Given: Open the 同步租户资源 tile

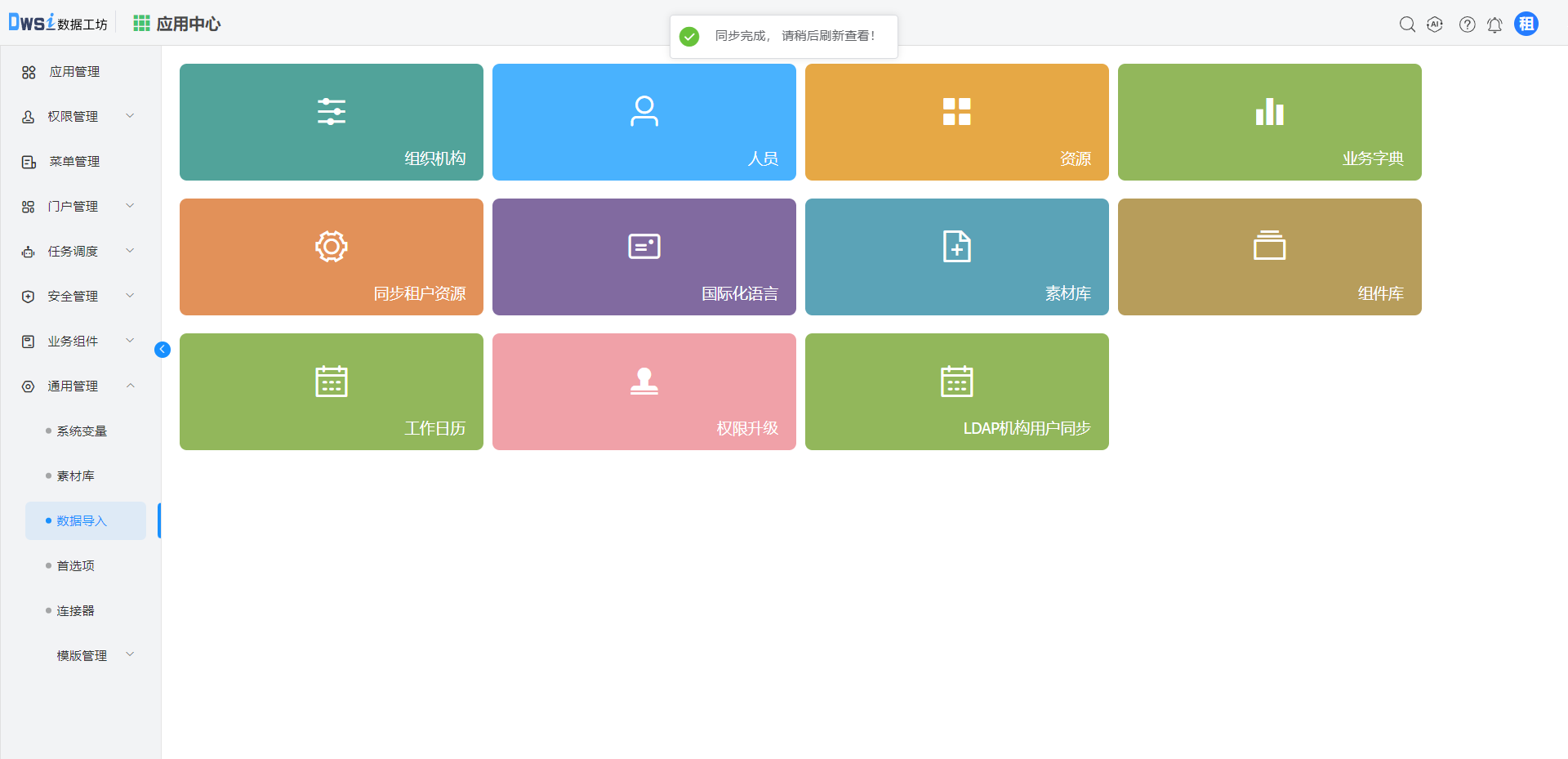Looking at the screenshot, I should pyautogui.click(x=331, y=257).
